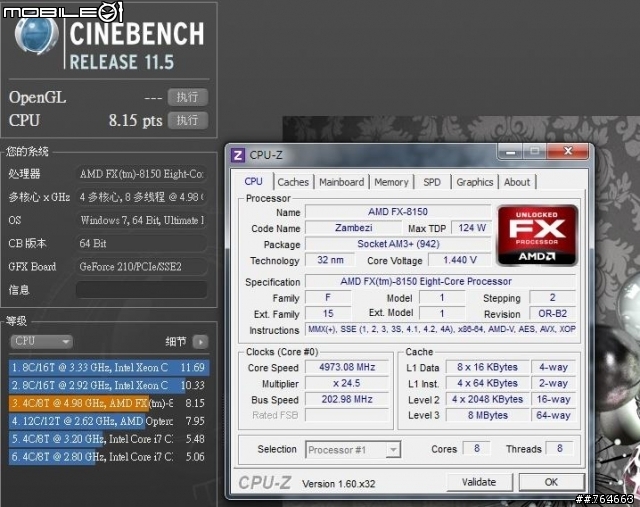The image size is (640, 507).
Task: Click the AMD FX Unlocked processor logo
Action: click(x=537, y=236)
